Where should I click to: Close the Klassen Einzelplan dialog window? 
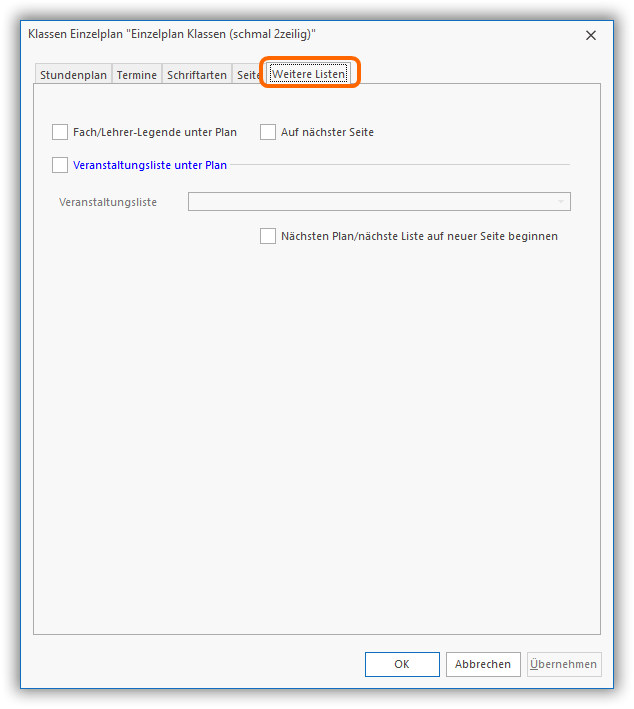coord(591,35)
